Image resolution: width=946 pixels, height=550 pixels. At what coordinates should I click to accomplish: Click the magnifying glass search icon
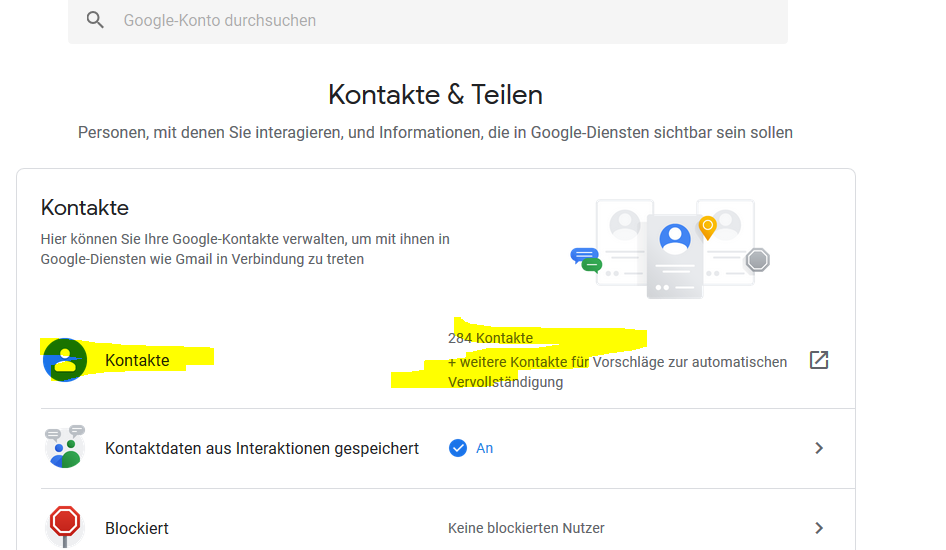pyautogui.click(x=95, y=20)
